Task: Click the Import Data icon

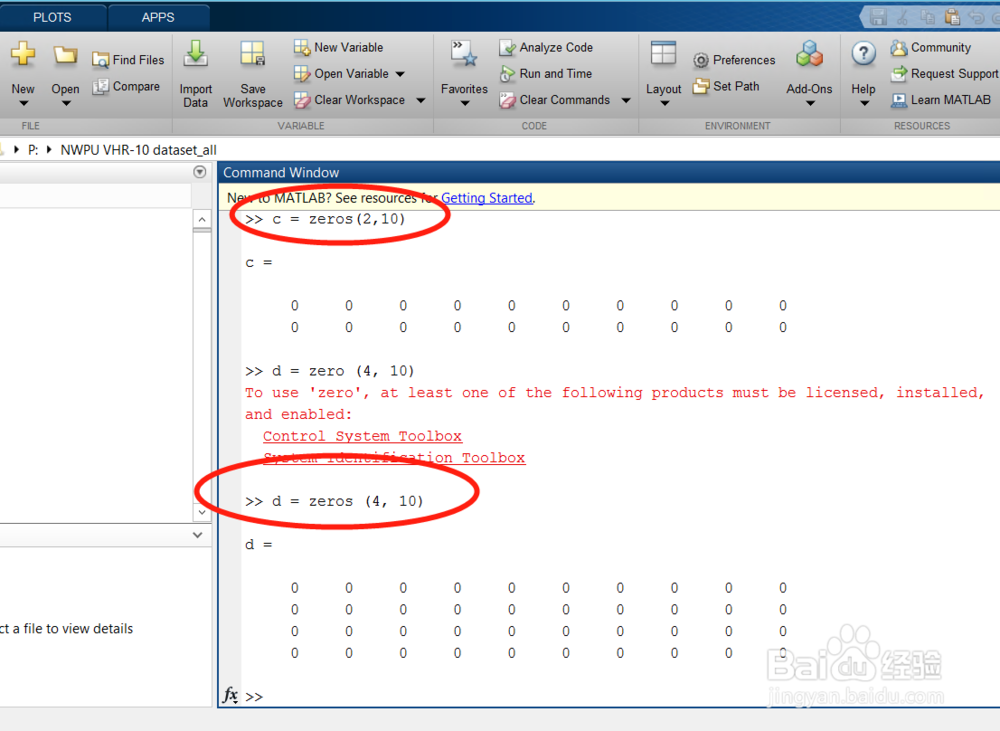Action: (x=195, y=54)
